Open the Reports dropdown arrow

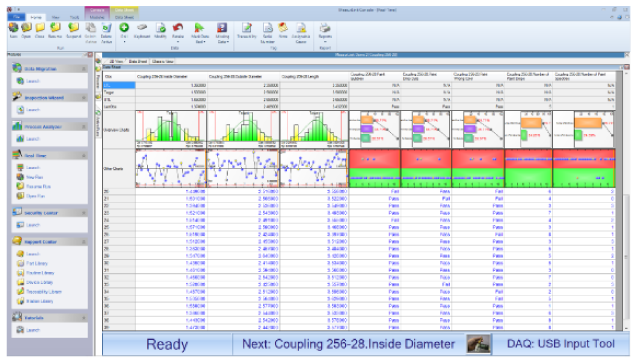(x=325, y=42)
